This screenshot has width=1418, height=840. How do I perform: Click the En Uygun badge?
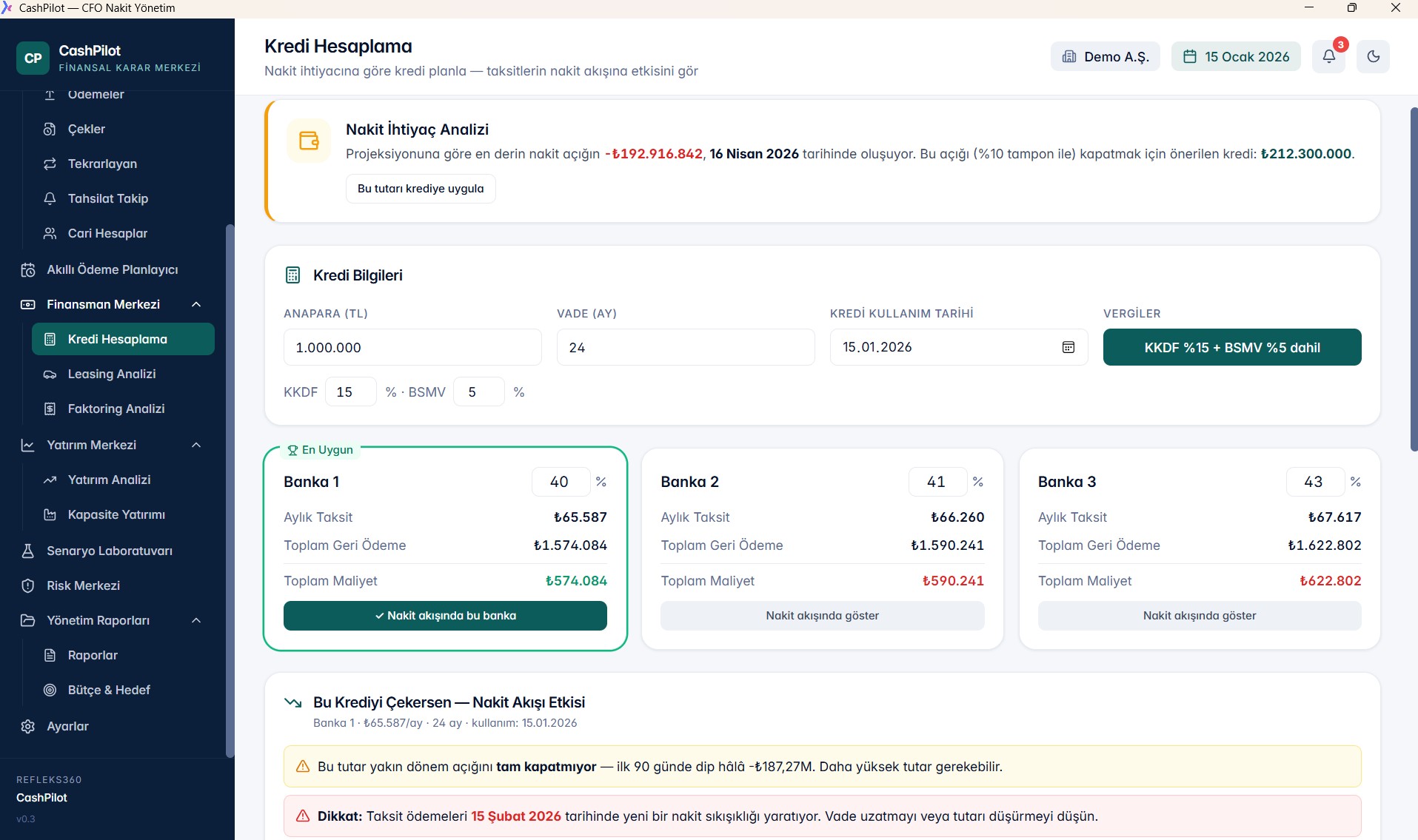coord(320,450)
